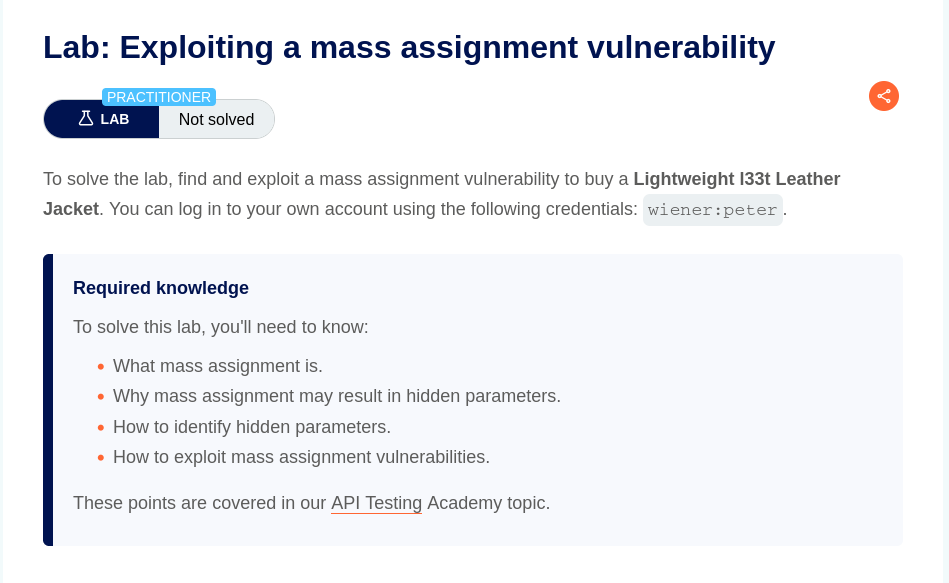Click the flask icon in the LAB badge

click(x=86, y=119)
